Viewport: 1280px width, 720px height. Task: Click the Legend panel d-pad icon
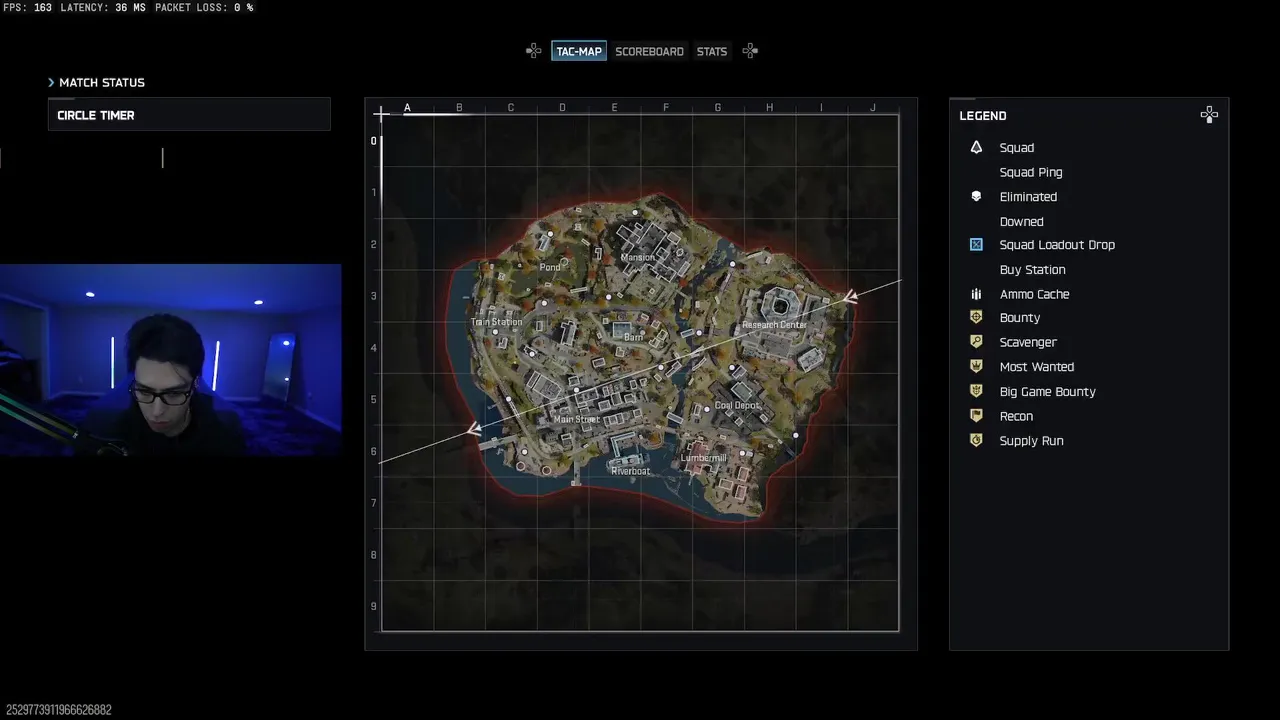1209,115
